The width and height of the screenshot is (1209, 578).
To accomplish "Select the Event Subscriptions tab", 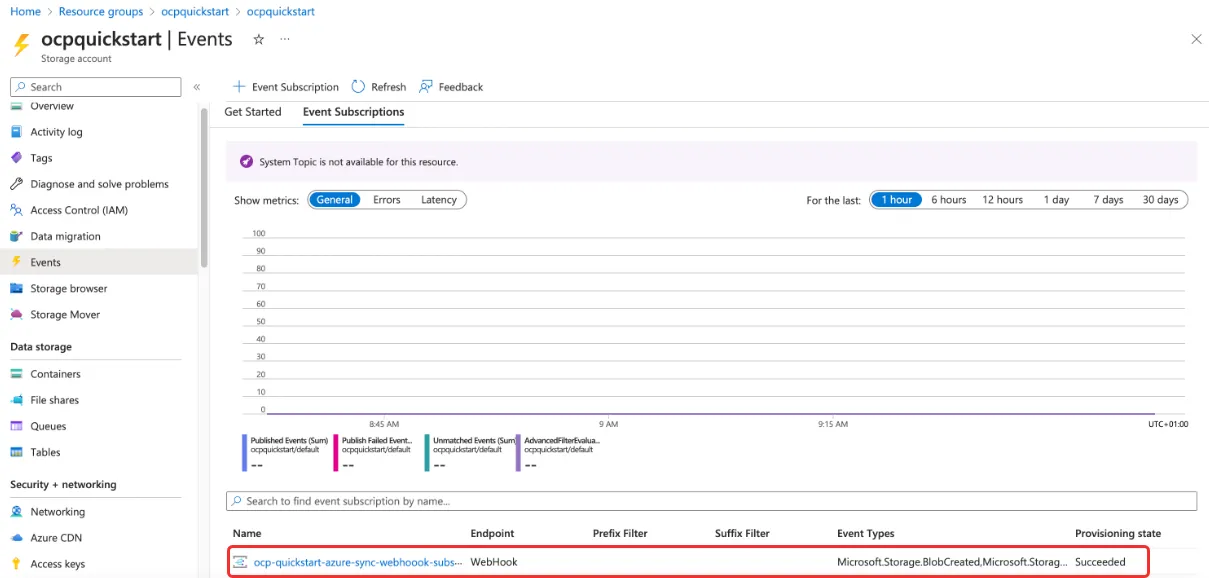I will pos(354,112).
